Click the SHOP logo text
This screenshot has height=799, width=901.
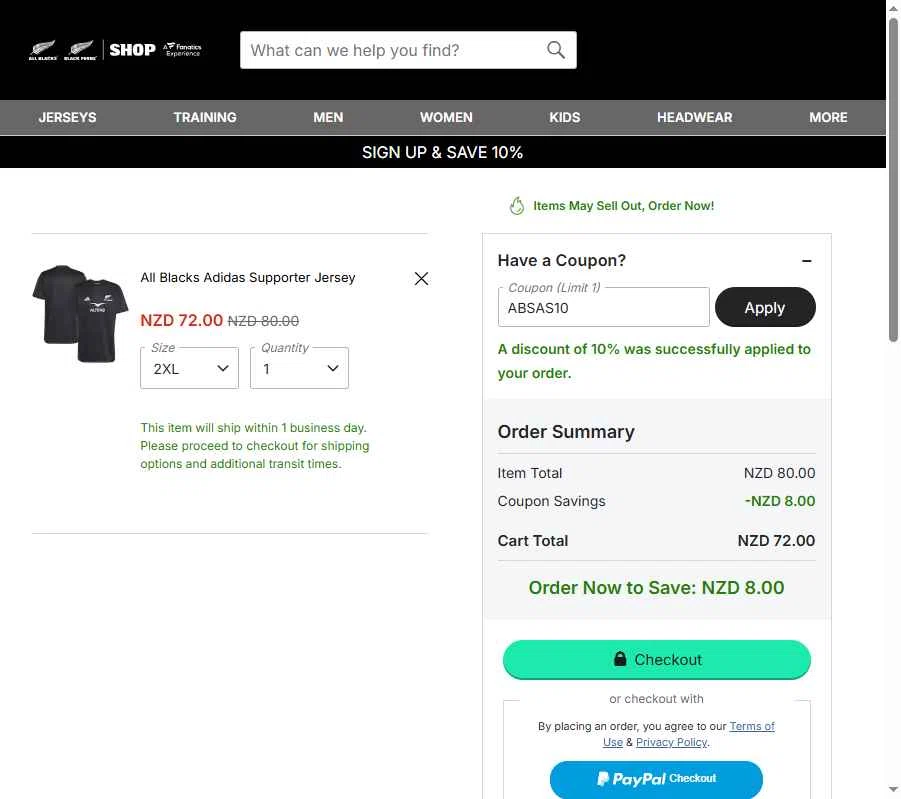point(132,50)
